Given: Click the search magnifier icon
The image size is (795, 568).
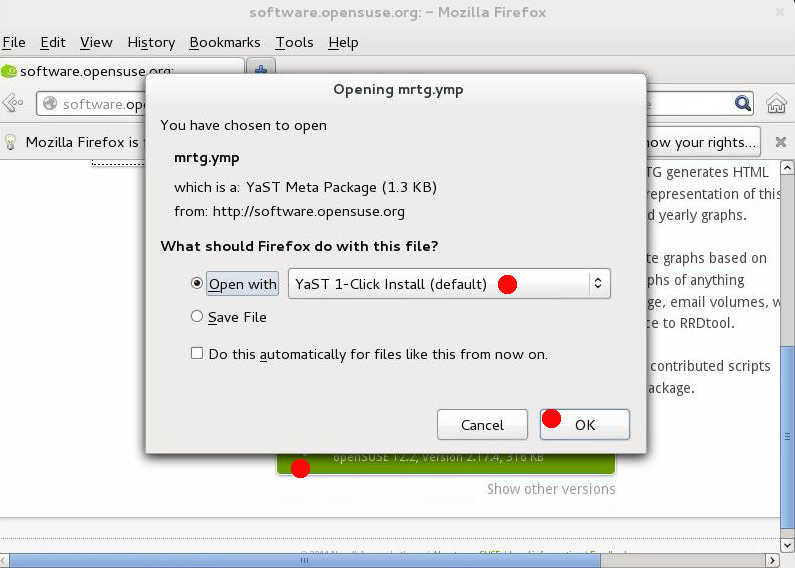Looking at the screenshot, I should click(743, 103).
